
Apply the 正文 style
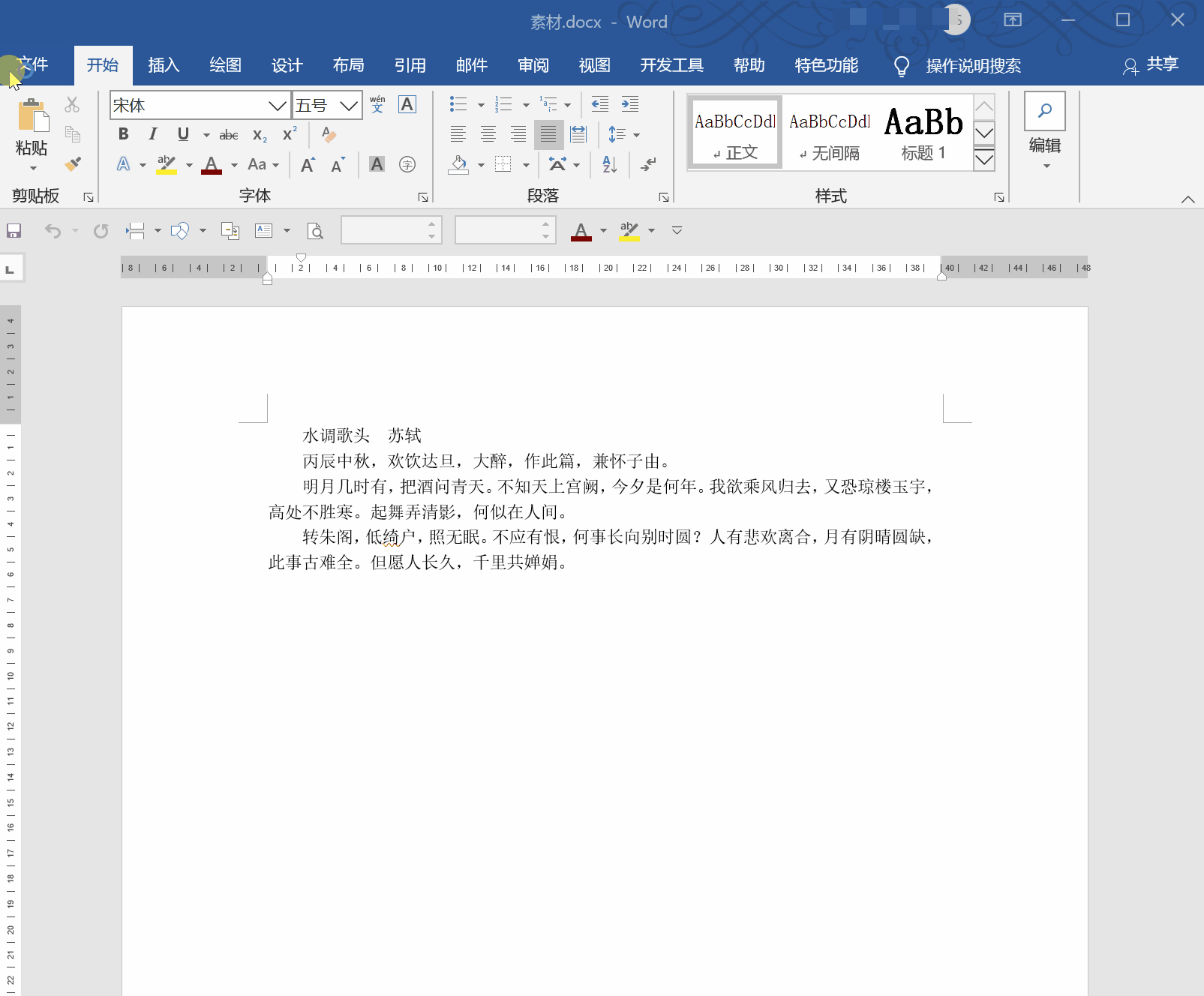point(735,133)
